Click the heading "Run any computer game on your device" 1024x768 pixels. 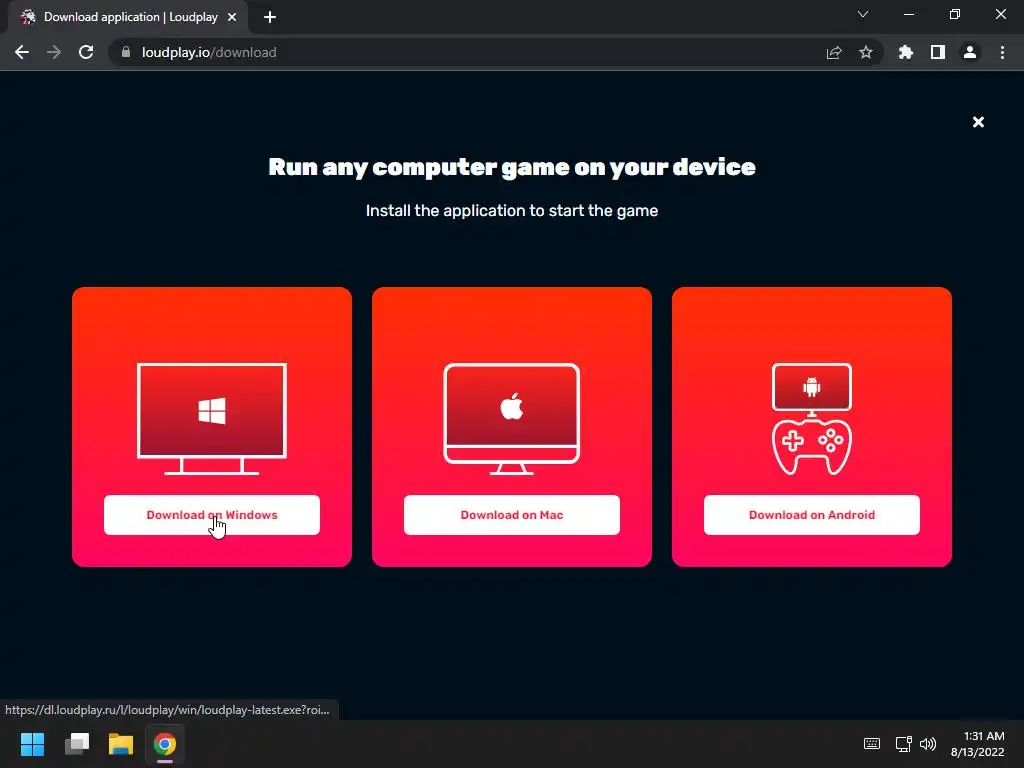pyautogui.click(x=512, y=167)
